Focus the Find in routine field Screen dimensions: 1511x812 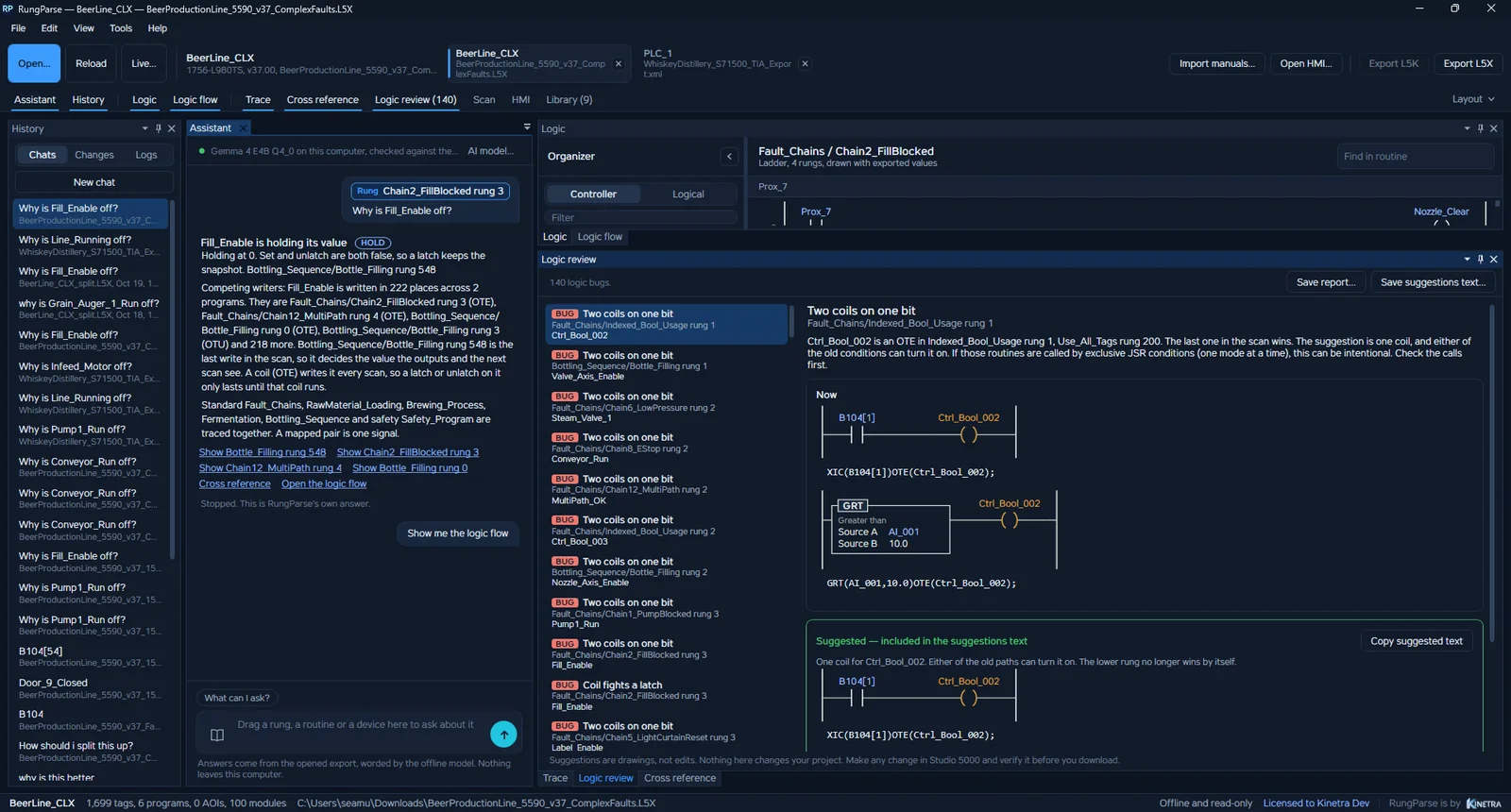coord(1416,157)
